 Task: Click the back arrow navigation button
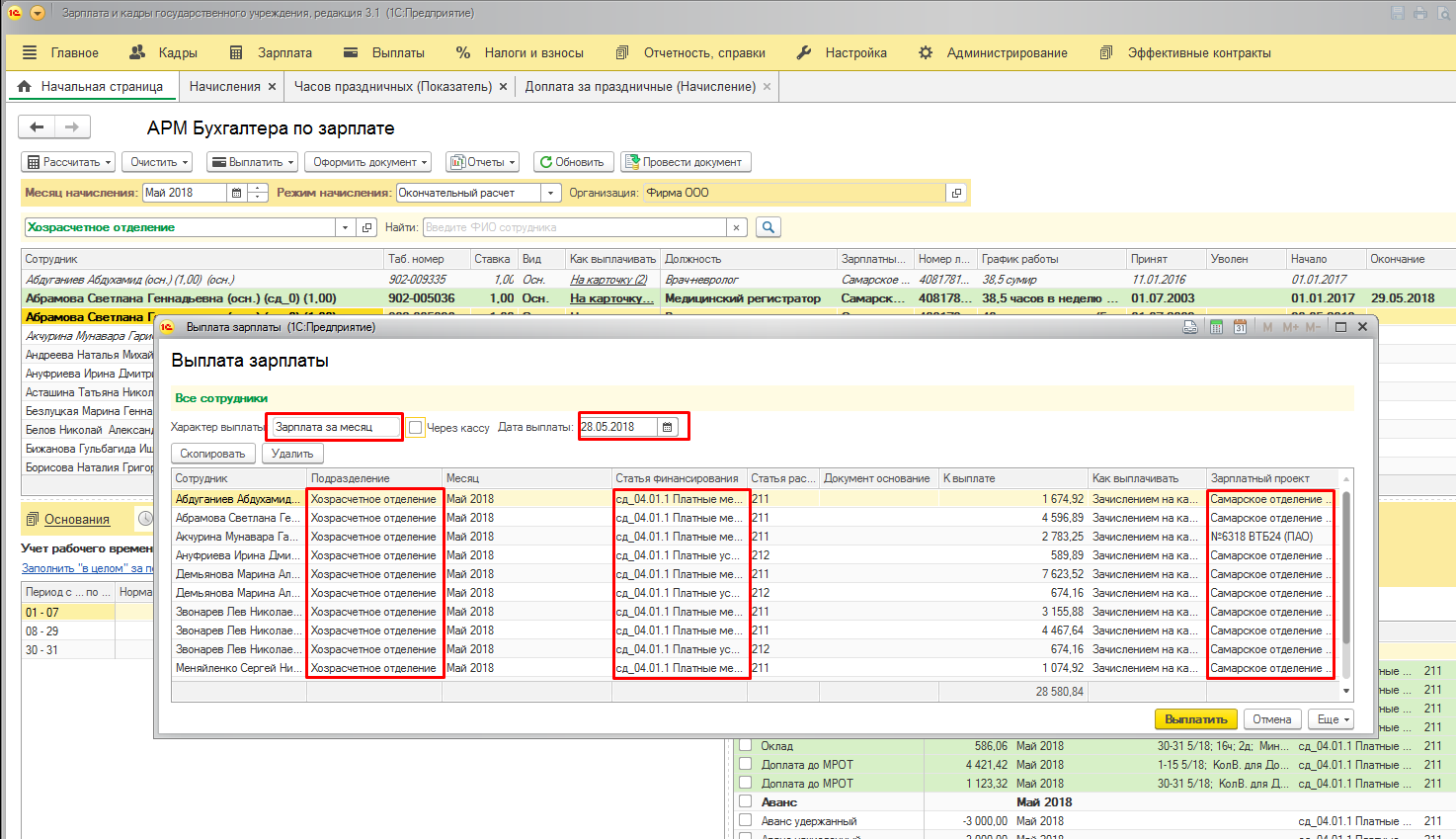(x=37, y=126)
